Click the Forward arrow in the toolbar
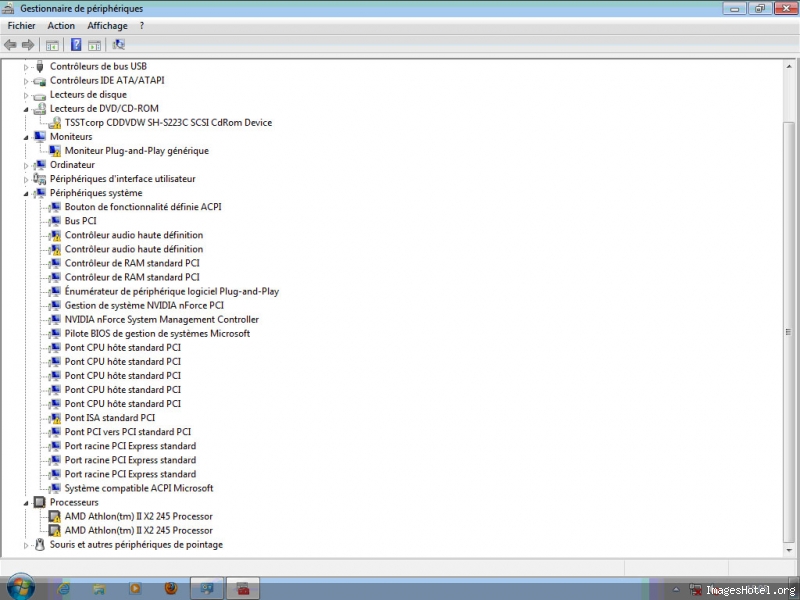Screen dimensions: 800x600 [28, 45]
